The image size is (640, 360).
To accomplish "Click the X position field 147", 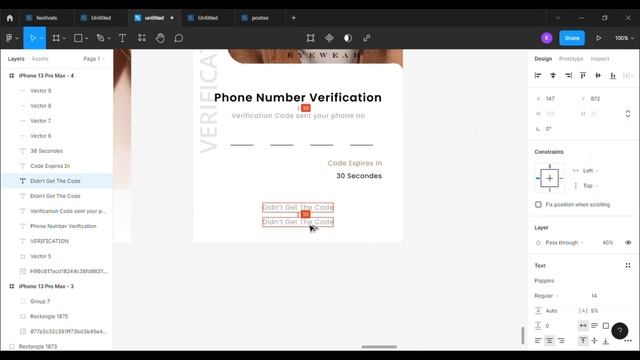I will tap(550, 99).
